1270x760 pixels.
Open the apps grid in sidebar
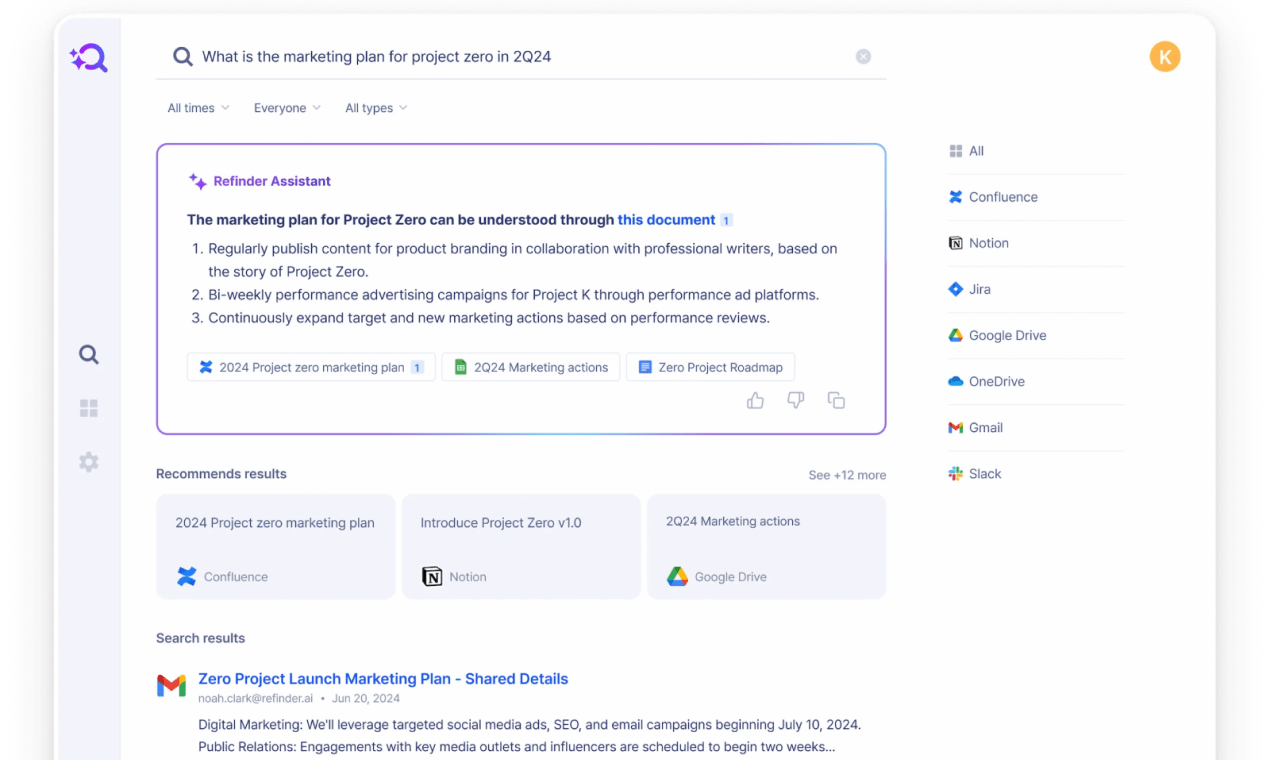click(x=89, y=408)
